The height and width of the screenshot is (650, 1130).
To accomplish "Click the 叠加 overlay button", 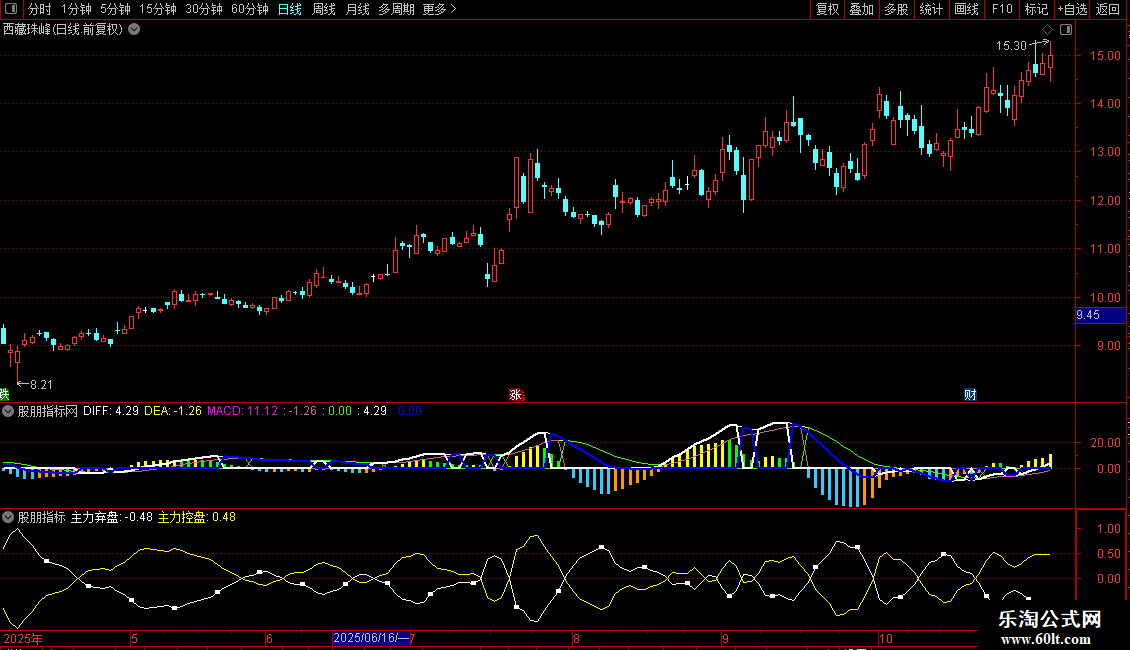I will [861, 9].
